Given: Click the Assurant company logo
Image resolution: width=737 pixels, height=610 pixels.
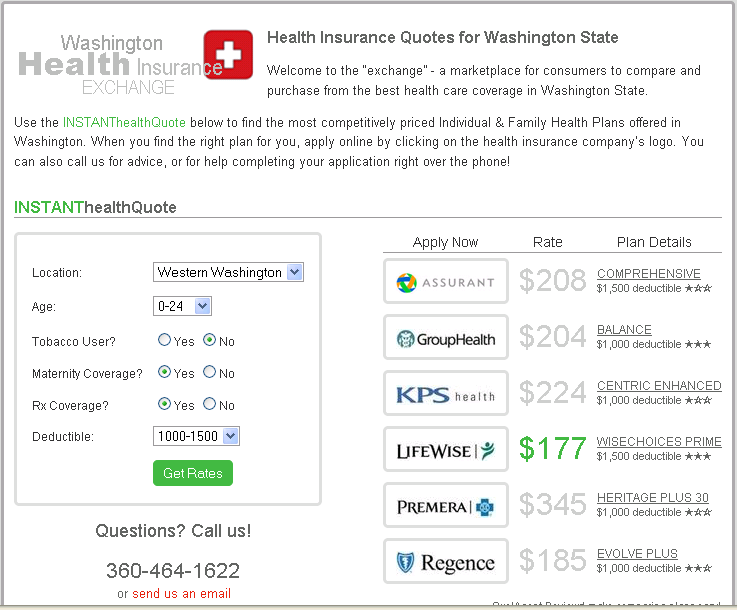Looking at the screenshot, I should (446, 282).
